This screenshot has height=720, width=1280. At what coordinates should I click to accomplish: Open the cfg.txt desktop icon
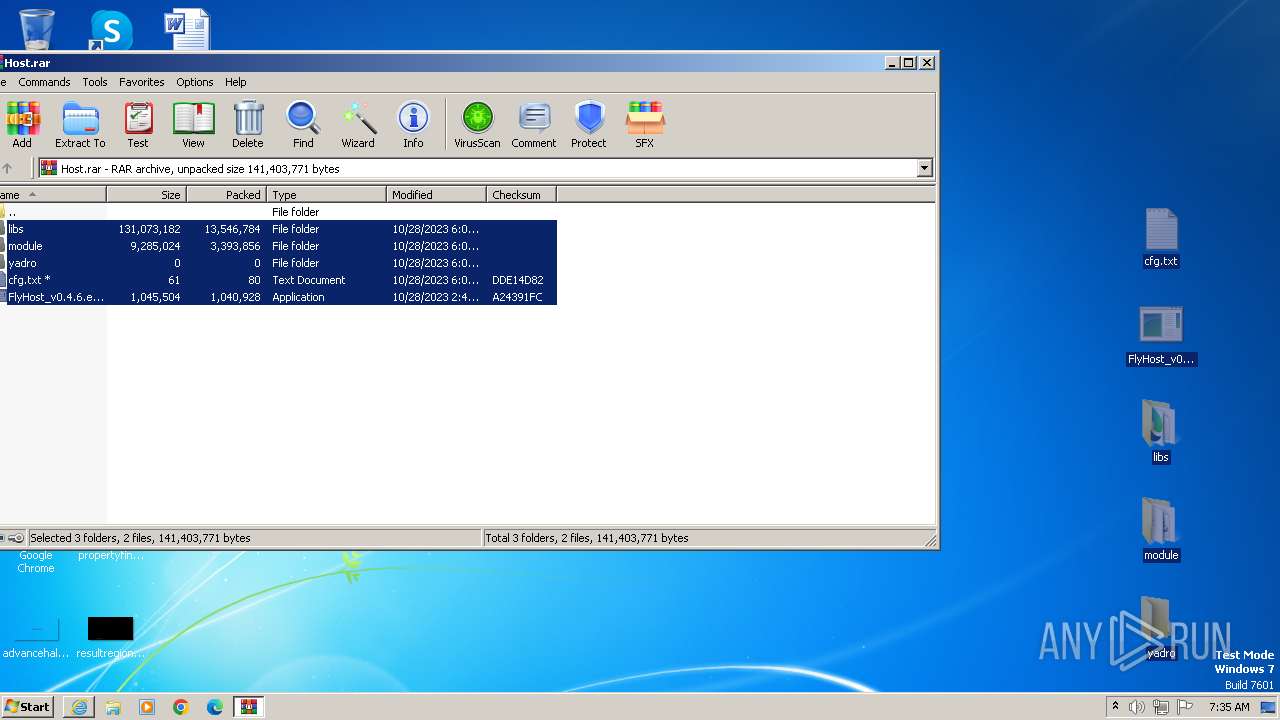tap(1161, 238)
